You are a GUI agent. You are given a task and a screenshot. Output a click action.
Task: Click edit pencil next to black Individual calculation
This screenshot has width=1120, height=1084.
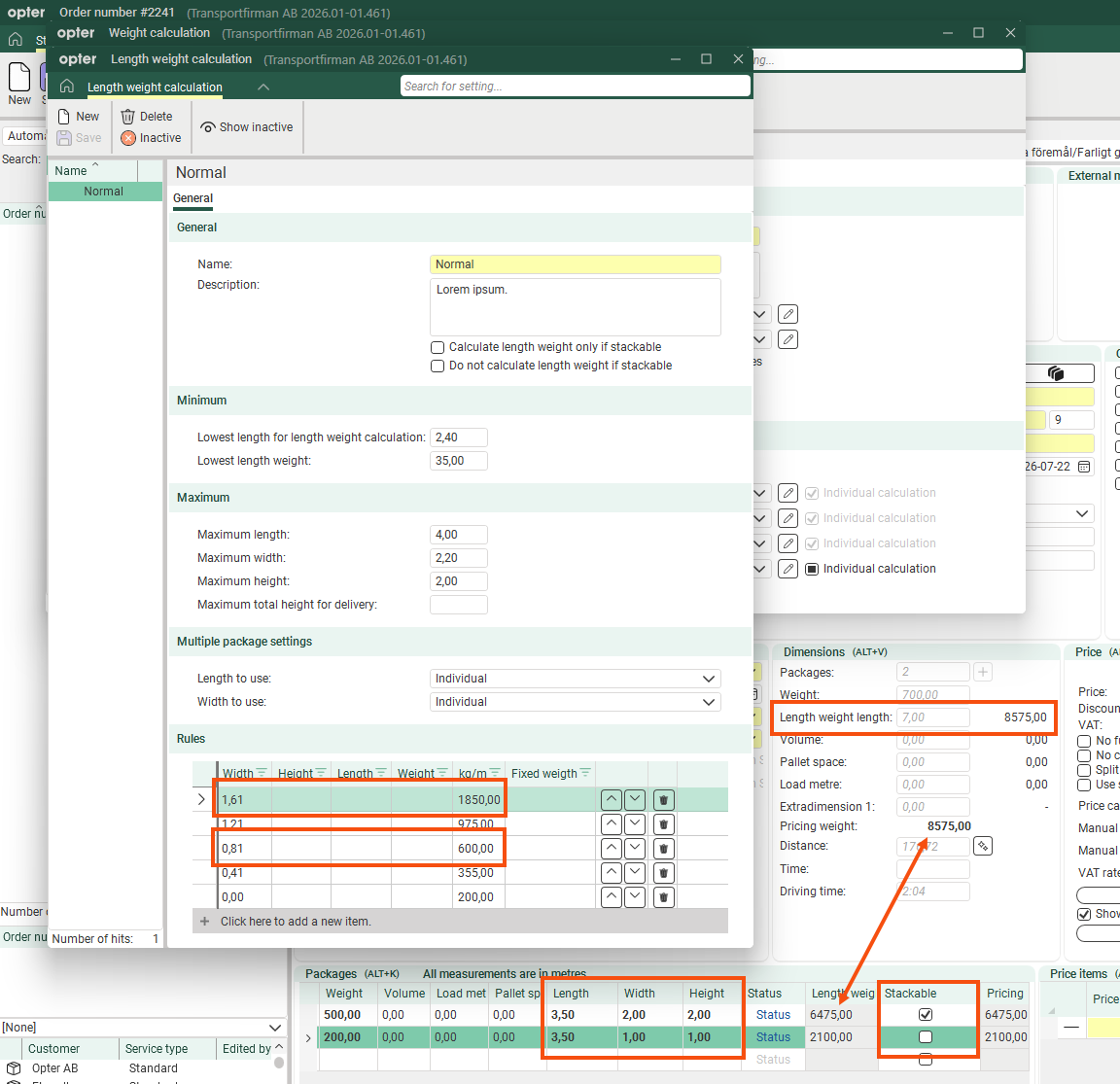pyautogui.click(x=787, y=569)
